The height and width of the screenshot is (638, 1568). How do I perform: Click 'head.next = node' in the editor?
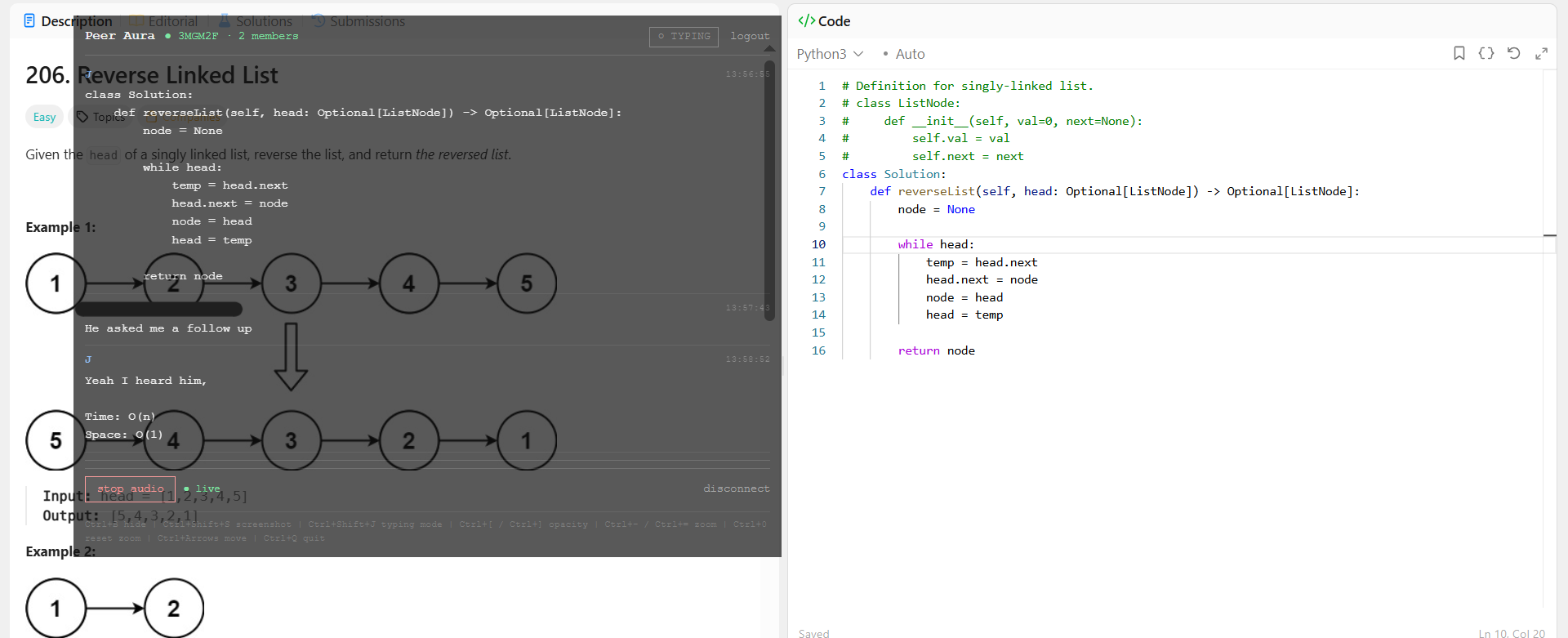pyautogui.click(x=982, y=279)
